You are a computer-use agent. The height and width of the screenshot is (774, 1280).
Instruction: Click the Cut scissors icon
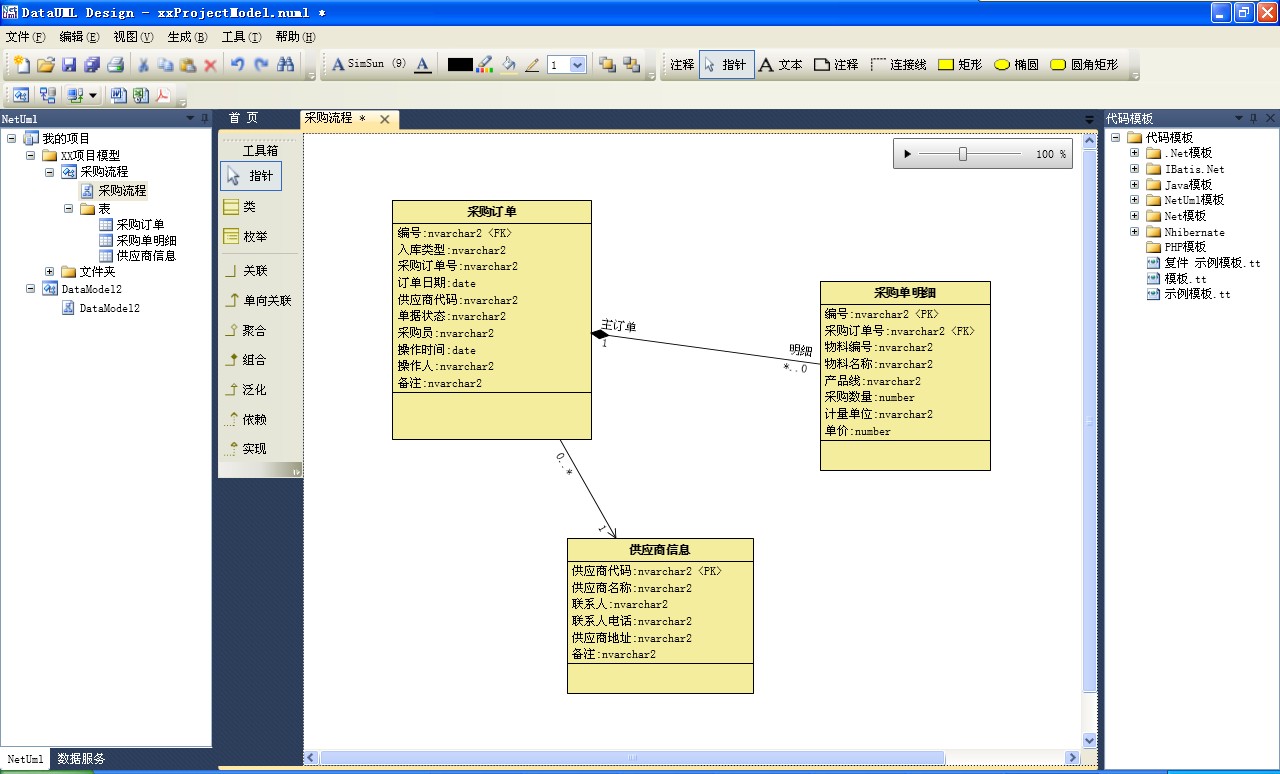143,65
